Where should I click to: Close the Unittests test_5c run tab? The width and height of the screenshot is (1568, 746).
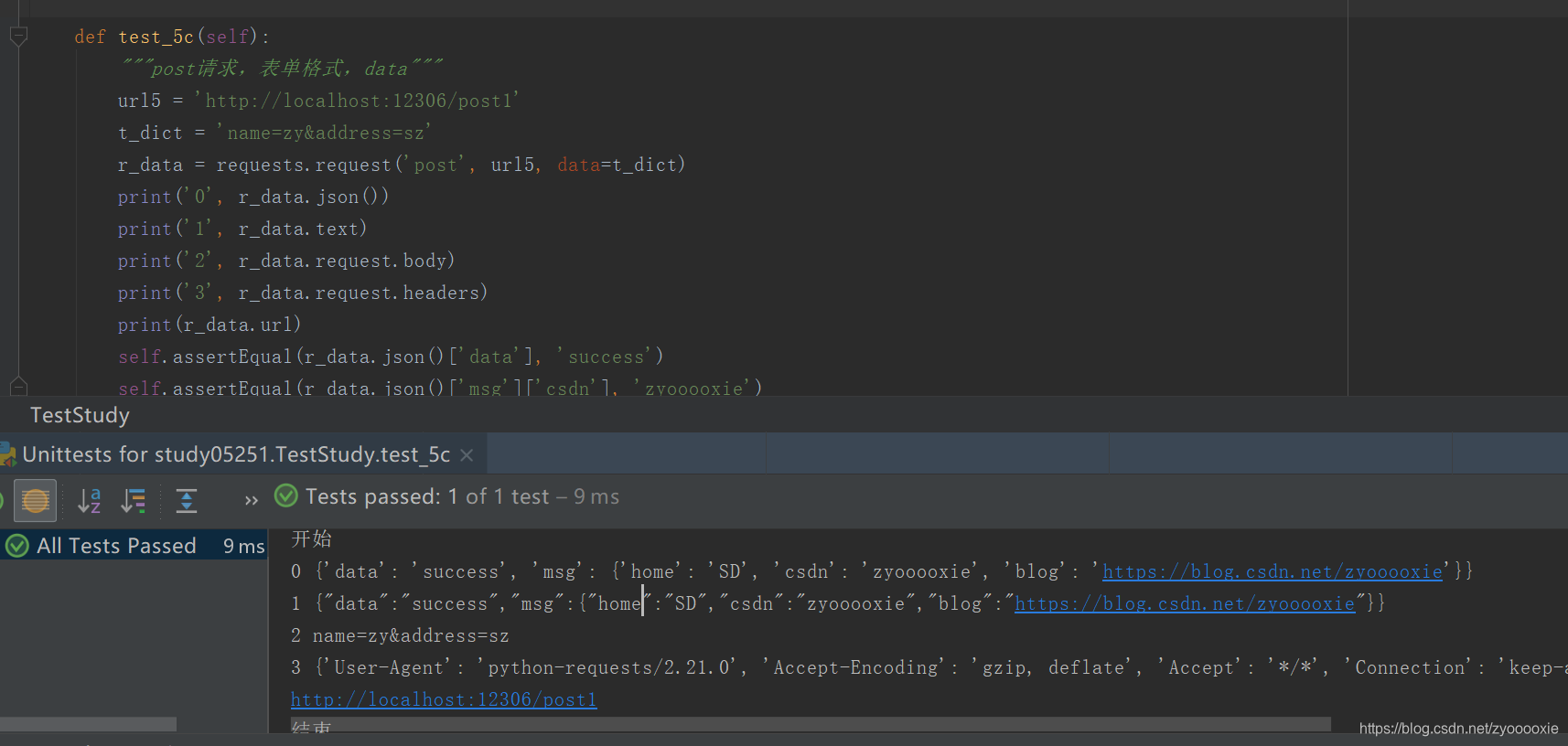pyautogui.click(x=467, y=454)
